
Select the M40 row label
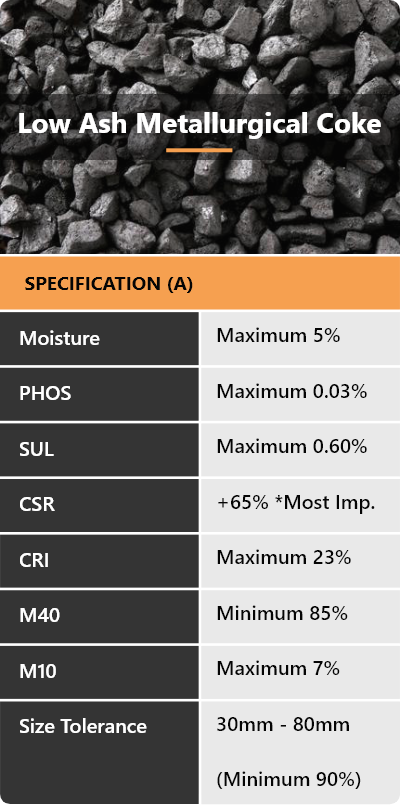click(x=39, y=616)
